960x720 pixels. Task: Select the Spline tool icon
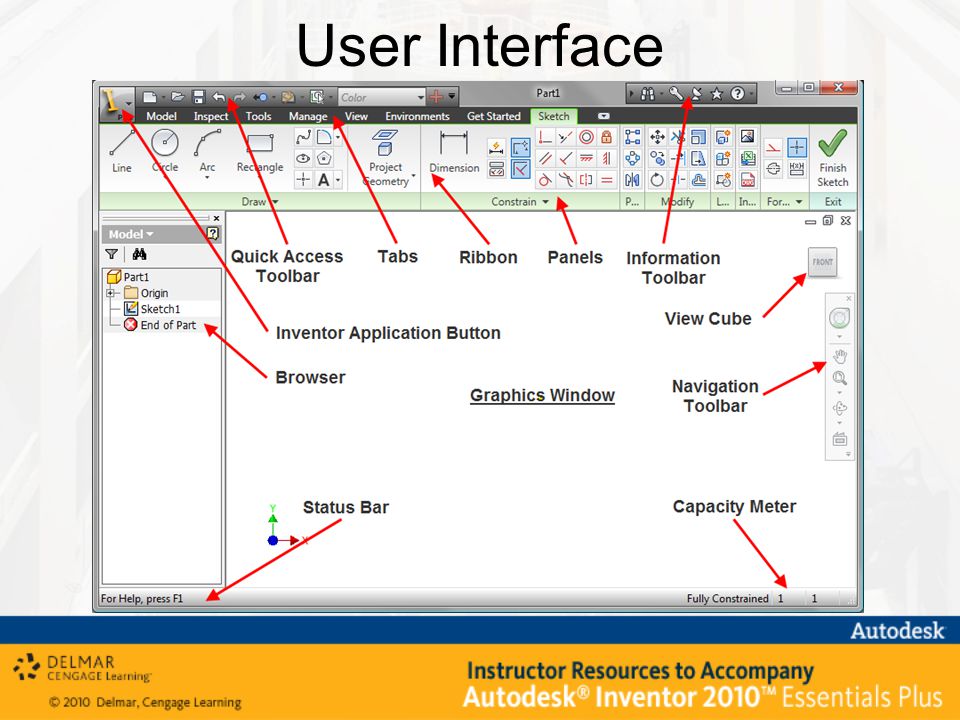(303, 137)
